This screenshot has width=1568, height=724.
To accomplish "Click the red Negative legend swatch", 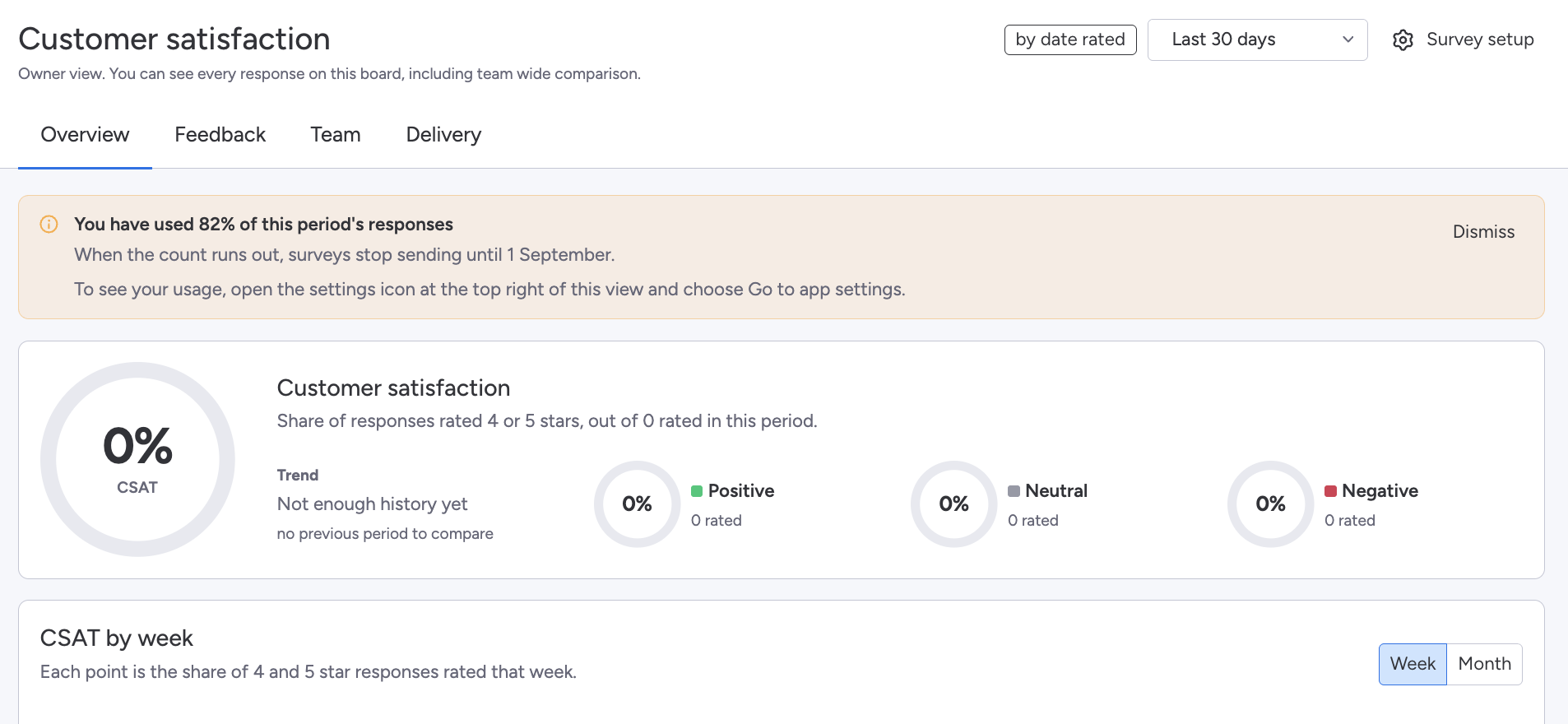I will coord(1330,491).
